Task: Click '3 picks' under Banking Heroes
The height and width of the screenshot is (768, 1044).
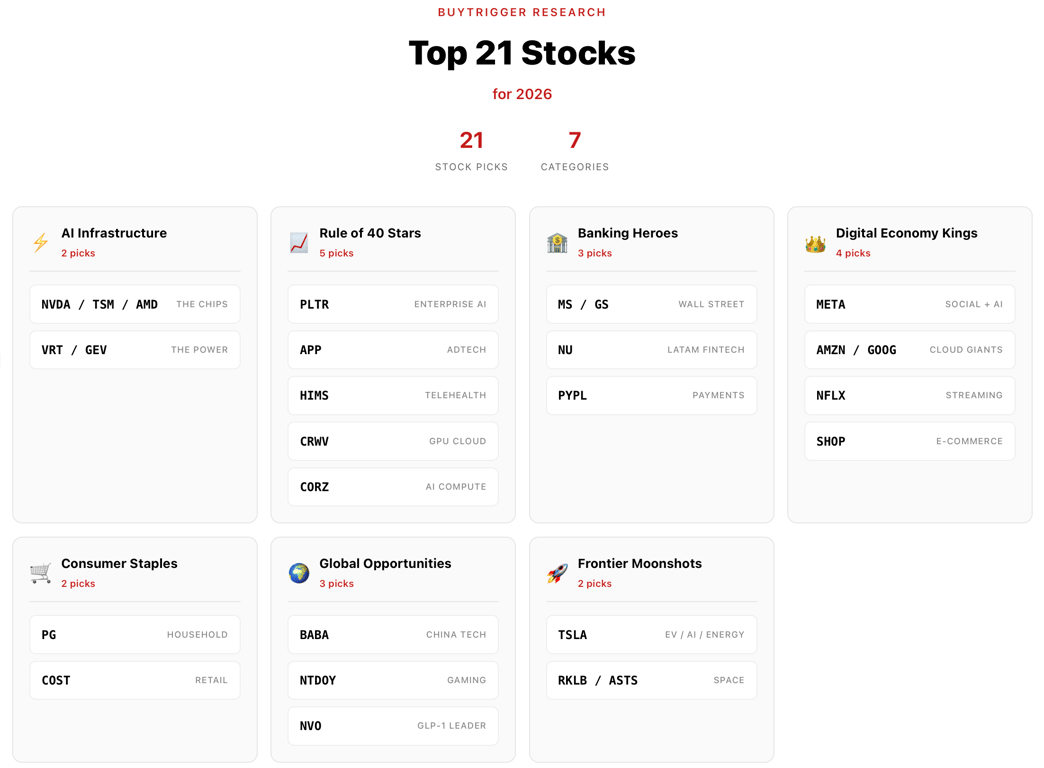Action: tap(595, 253)
